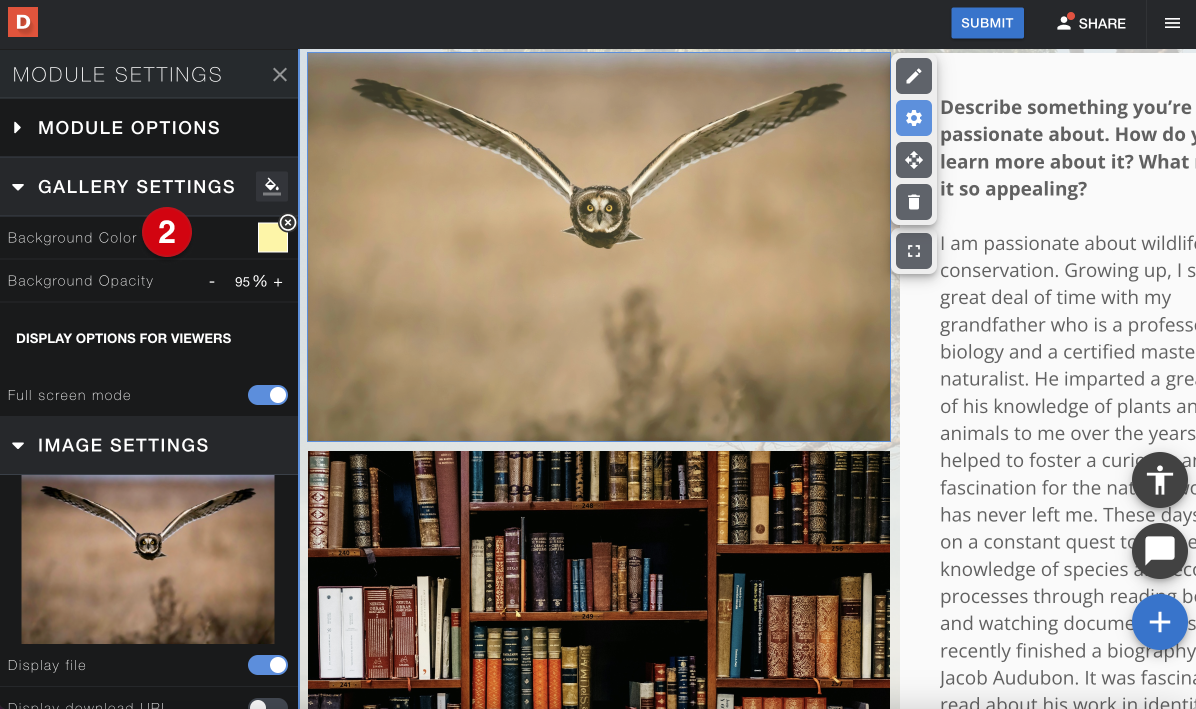
Task: Click the blue plus add button
Action: point(1159,622)
